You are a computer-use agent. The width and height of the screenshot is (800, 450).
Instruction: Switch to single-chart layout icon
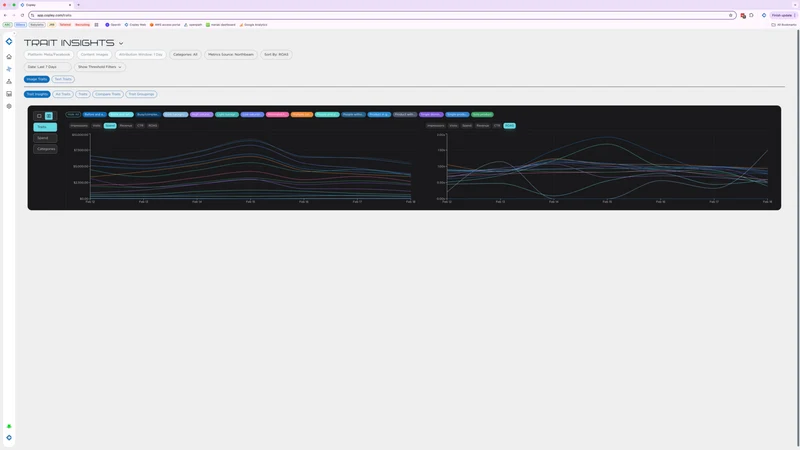(39, 116)
